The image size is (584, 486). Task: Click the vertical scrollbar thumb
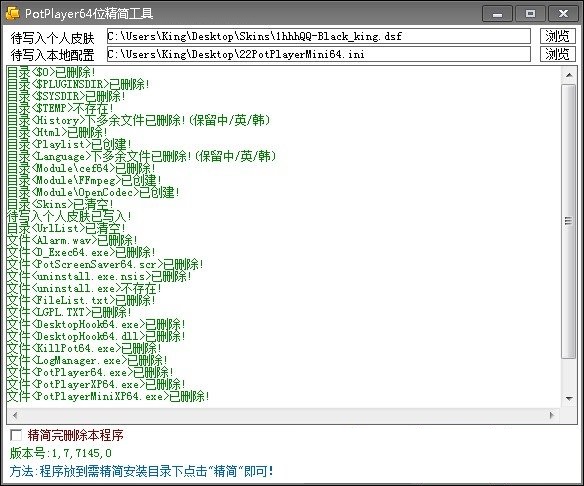(568, 221)
